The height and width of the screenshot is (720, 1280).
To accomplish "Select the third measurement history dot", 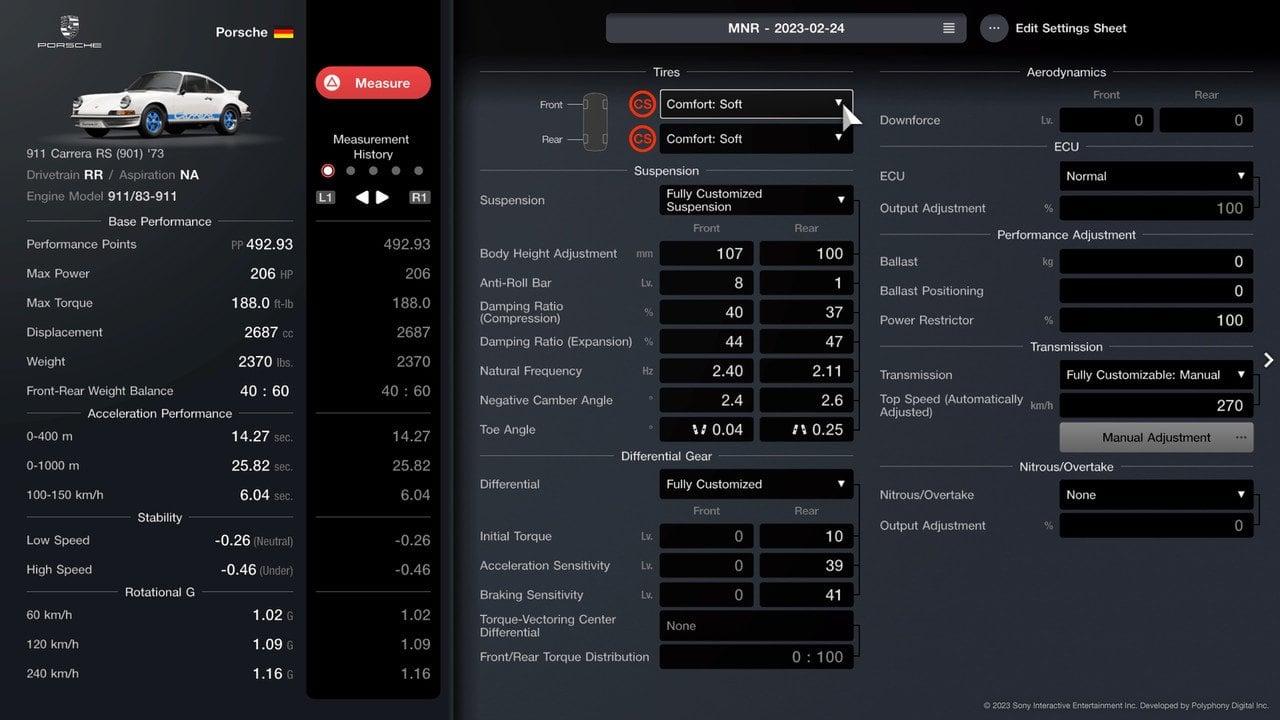I will 373,171.
